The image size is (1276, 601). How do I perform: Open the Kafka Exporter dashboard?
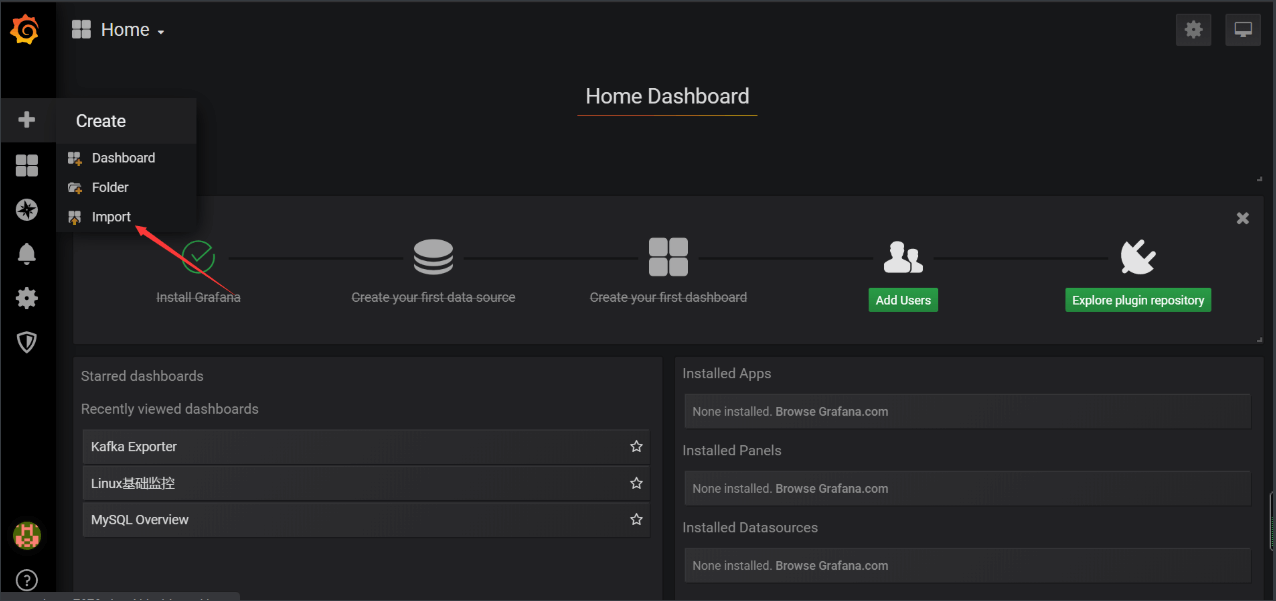point(366,446)
